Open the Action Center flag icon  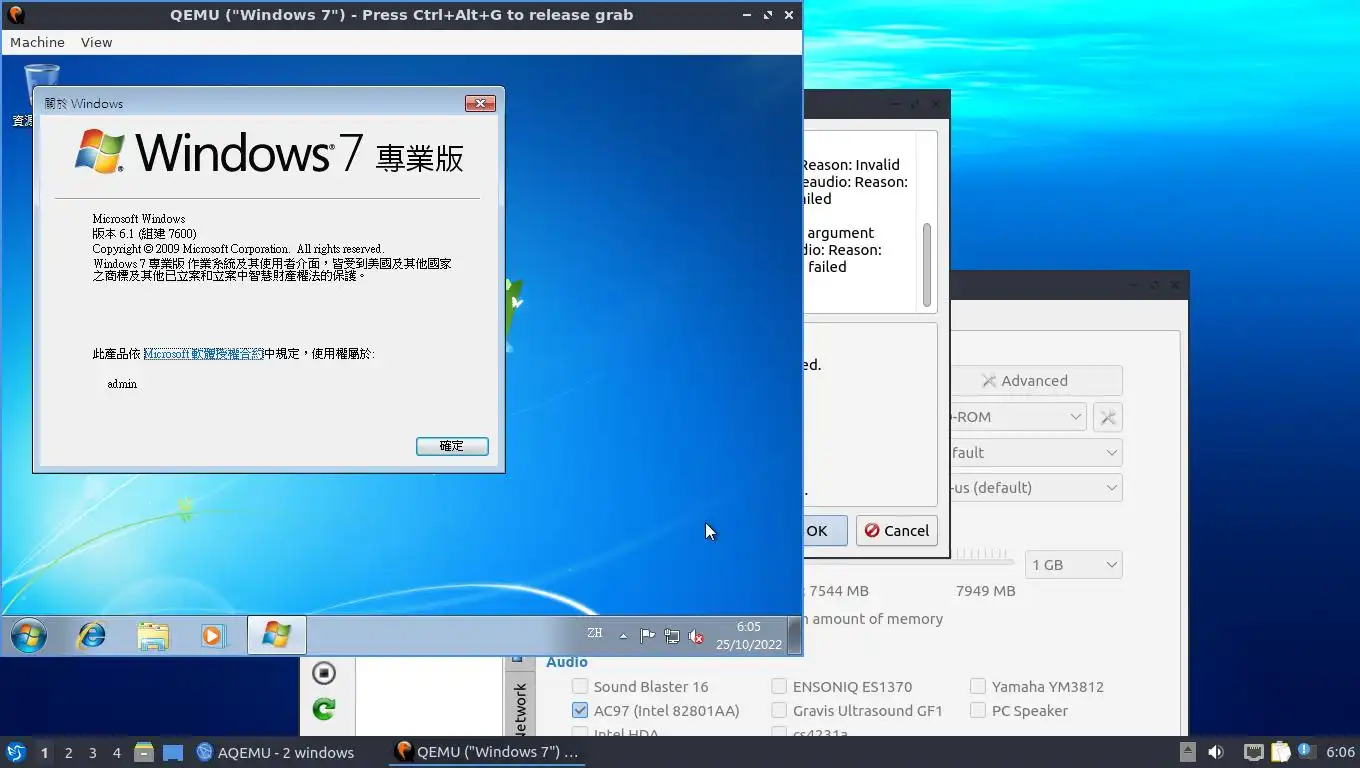pyautogui.click(x=647, y=636)
